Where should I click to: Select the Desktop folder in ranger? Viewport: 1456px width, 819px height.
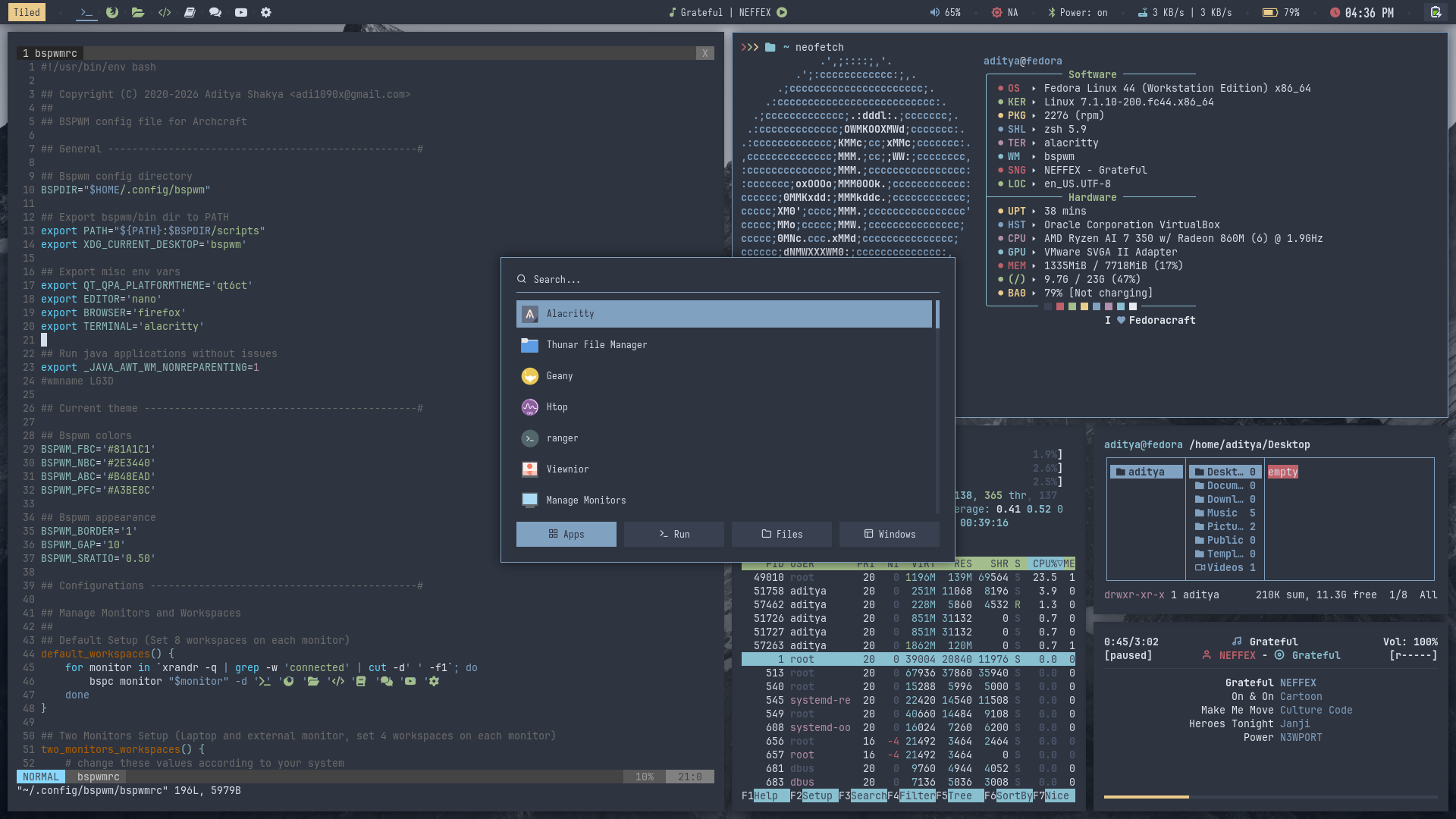[1225, 472]
